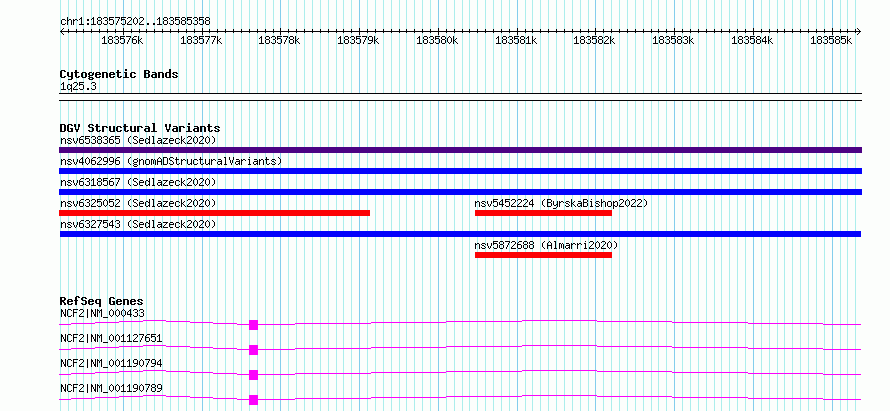
Task: Open the nsv6327543 (Sedlazeck2020) label
Action: click(x=138, y=224)
